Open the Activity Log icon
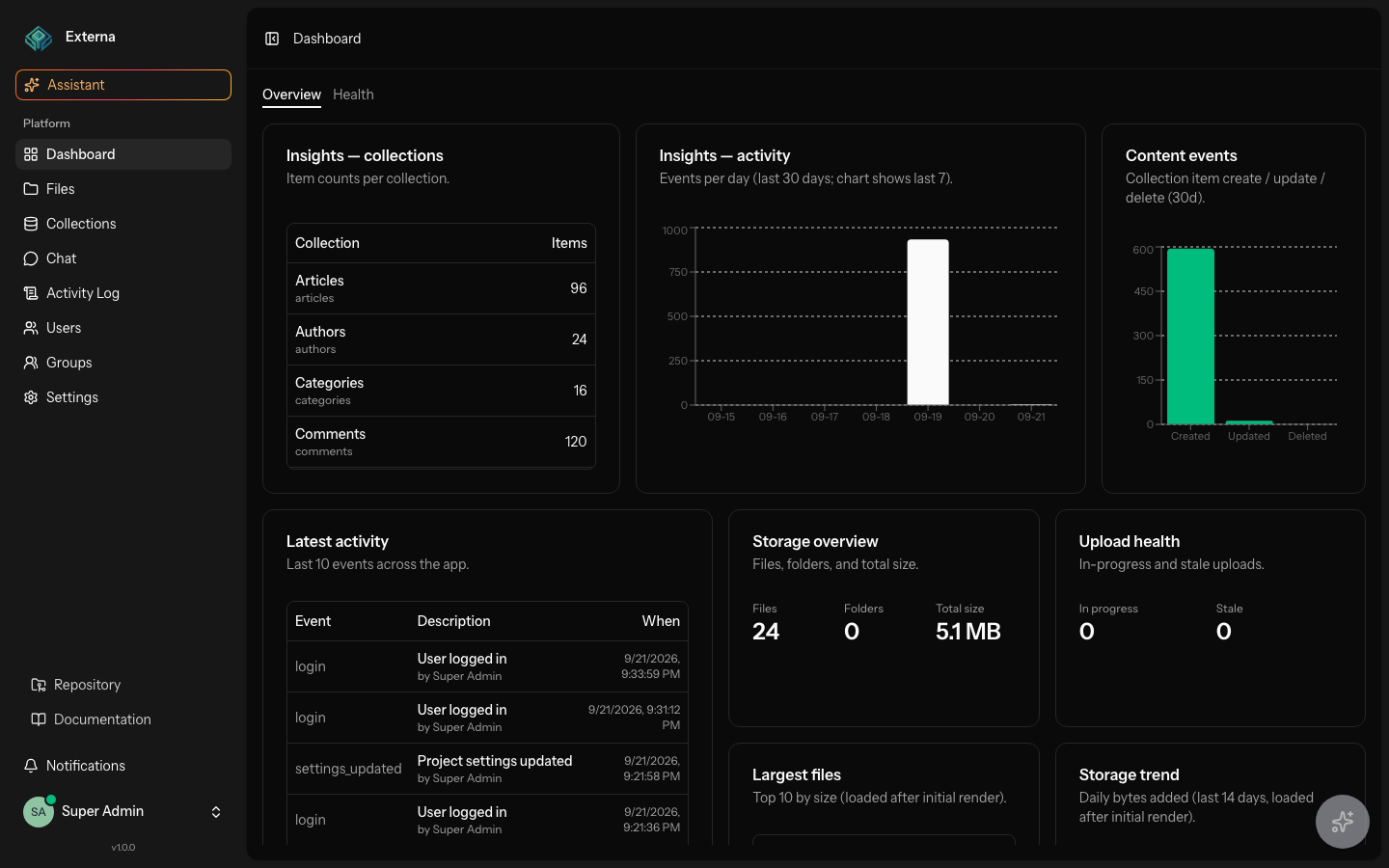The width and height of the screenshot is (1389, 868). (x=31, y=293)
